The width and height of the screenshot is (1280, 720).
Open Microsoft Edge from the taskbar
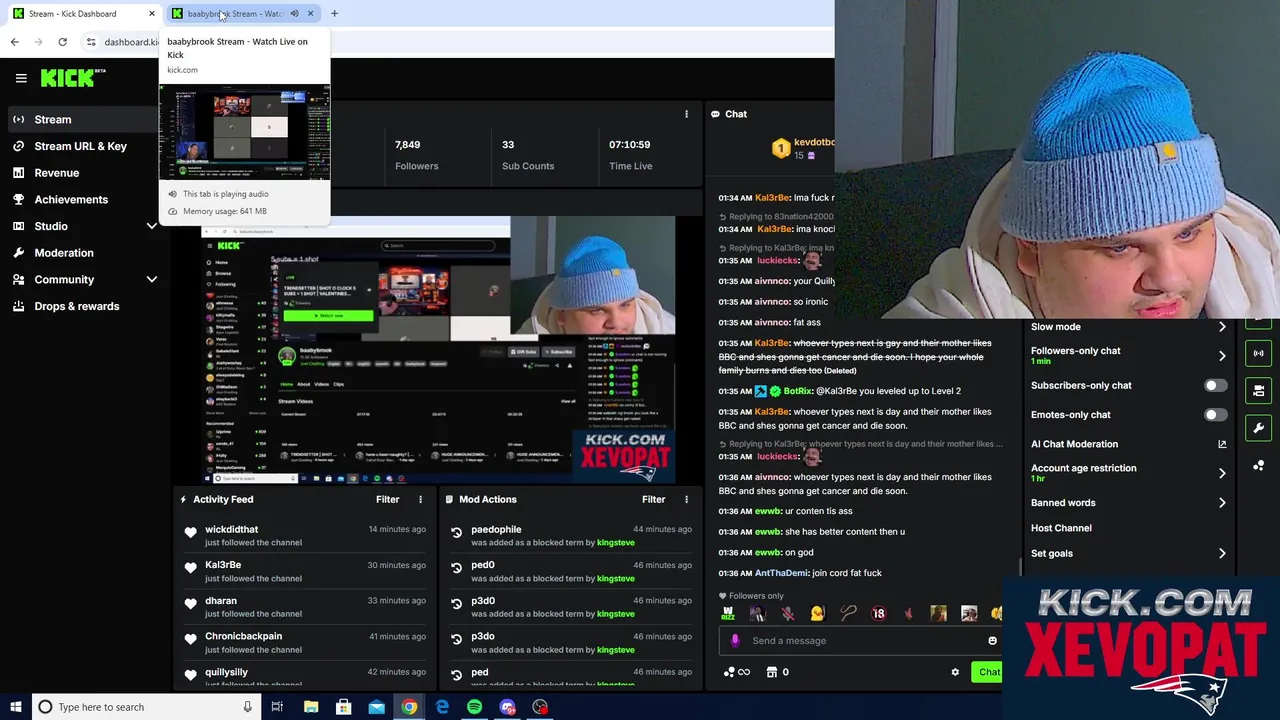coord(442,707)
